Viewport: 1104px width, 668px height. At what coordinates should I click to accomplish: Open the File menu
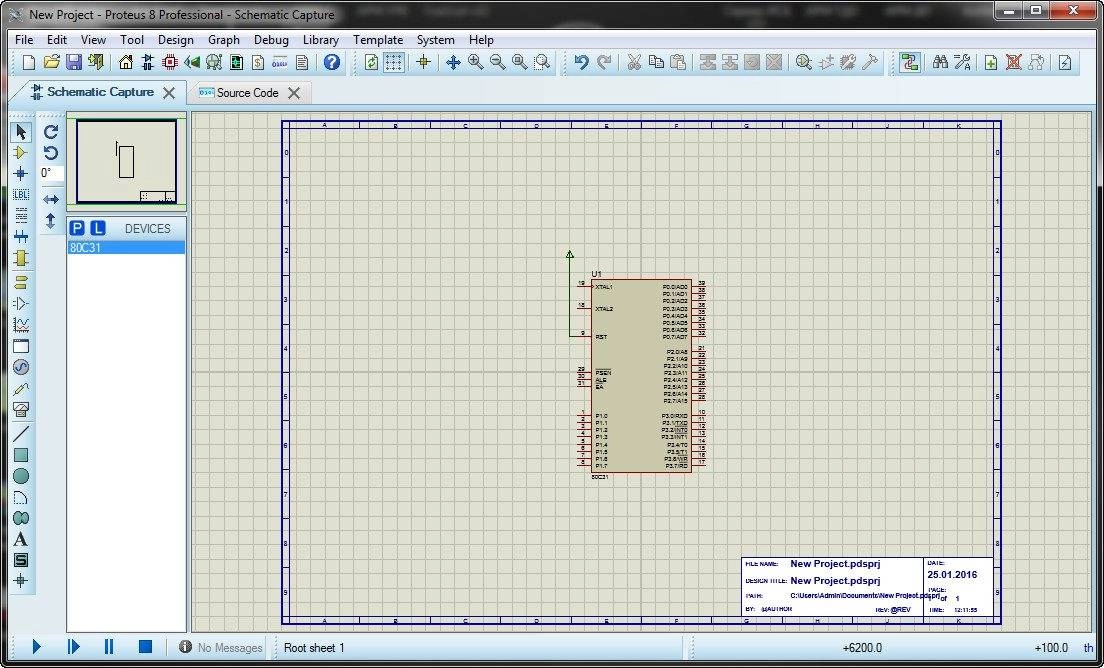click(x=24, y=40)
